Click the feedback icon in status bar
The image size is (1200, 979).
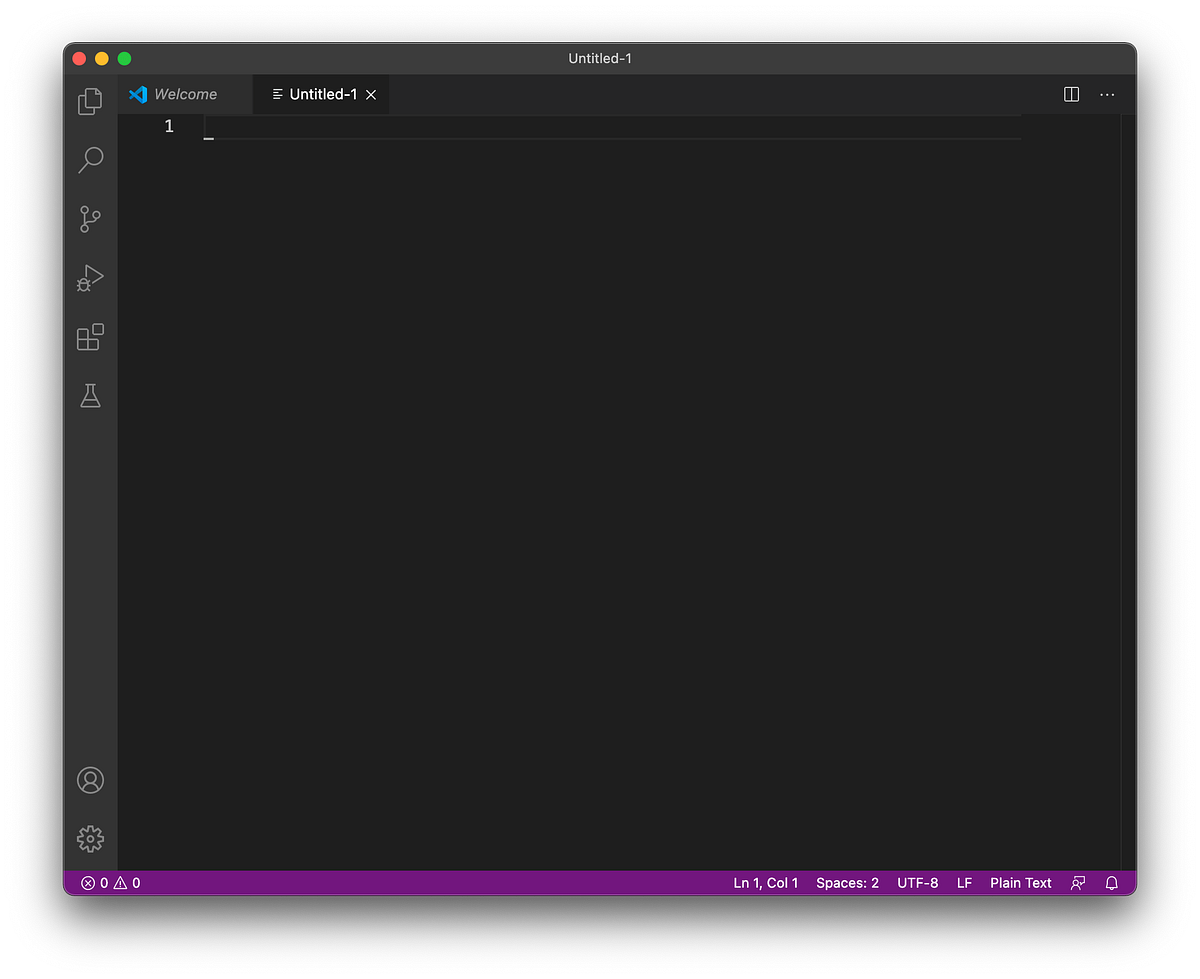click(x=1078, y=883)
